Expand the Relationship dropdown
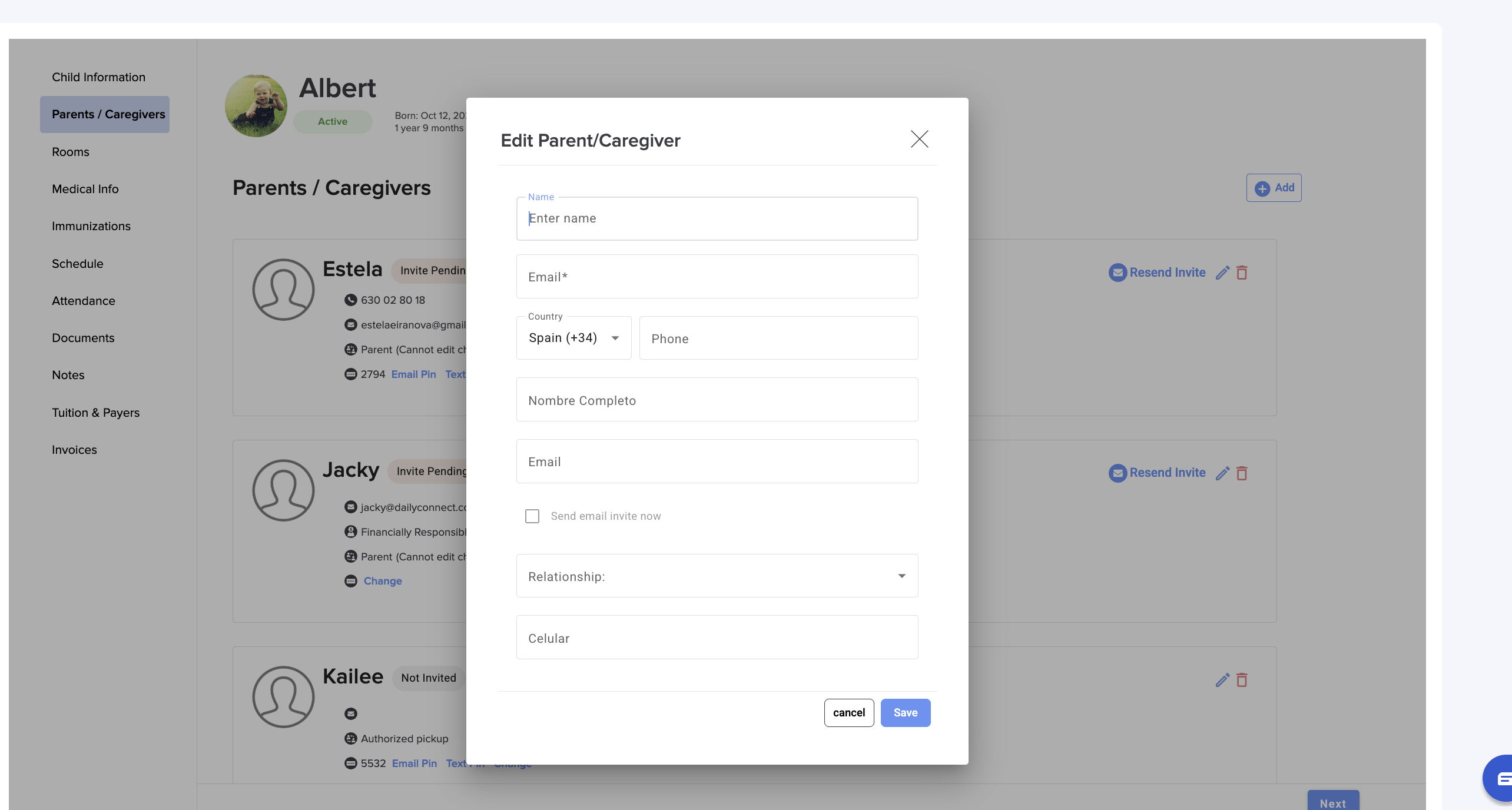Viewport: 1512px width, 810px height. coord(717,576)
